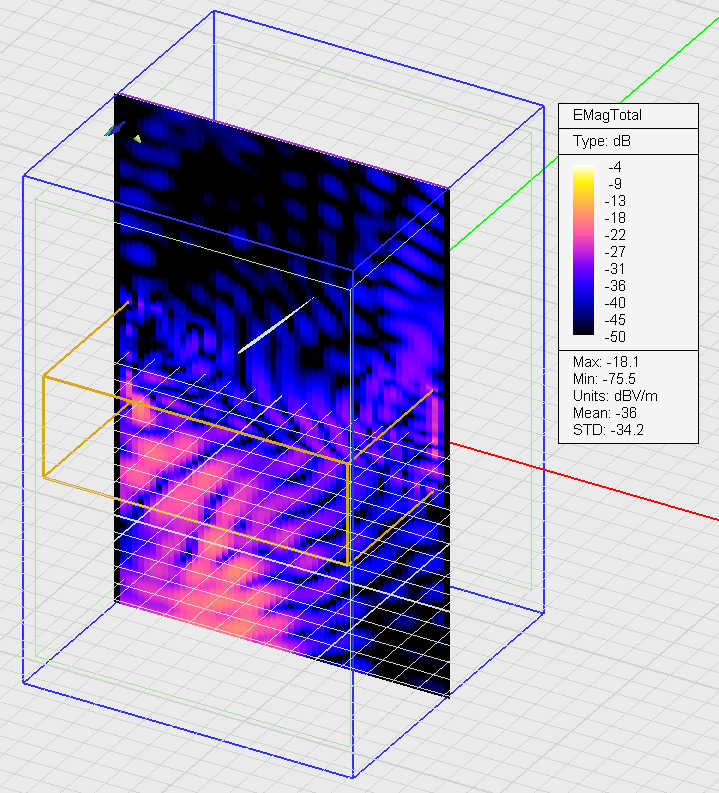719x793 pixels.
Task: Select the small yellow cone marker
Action: click(x=137, y=139)
